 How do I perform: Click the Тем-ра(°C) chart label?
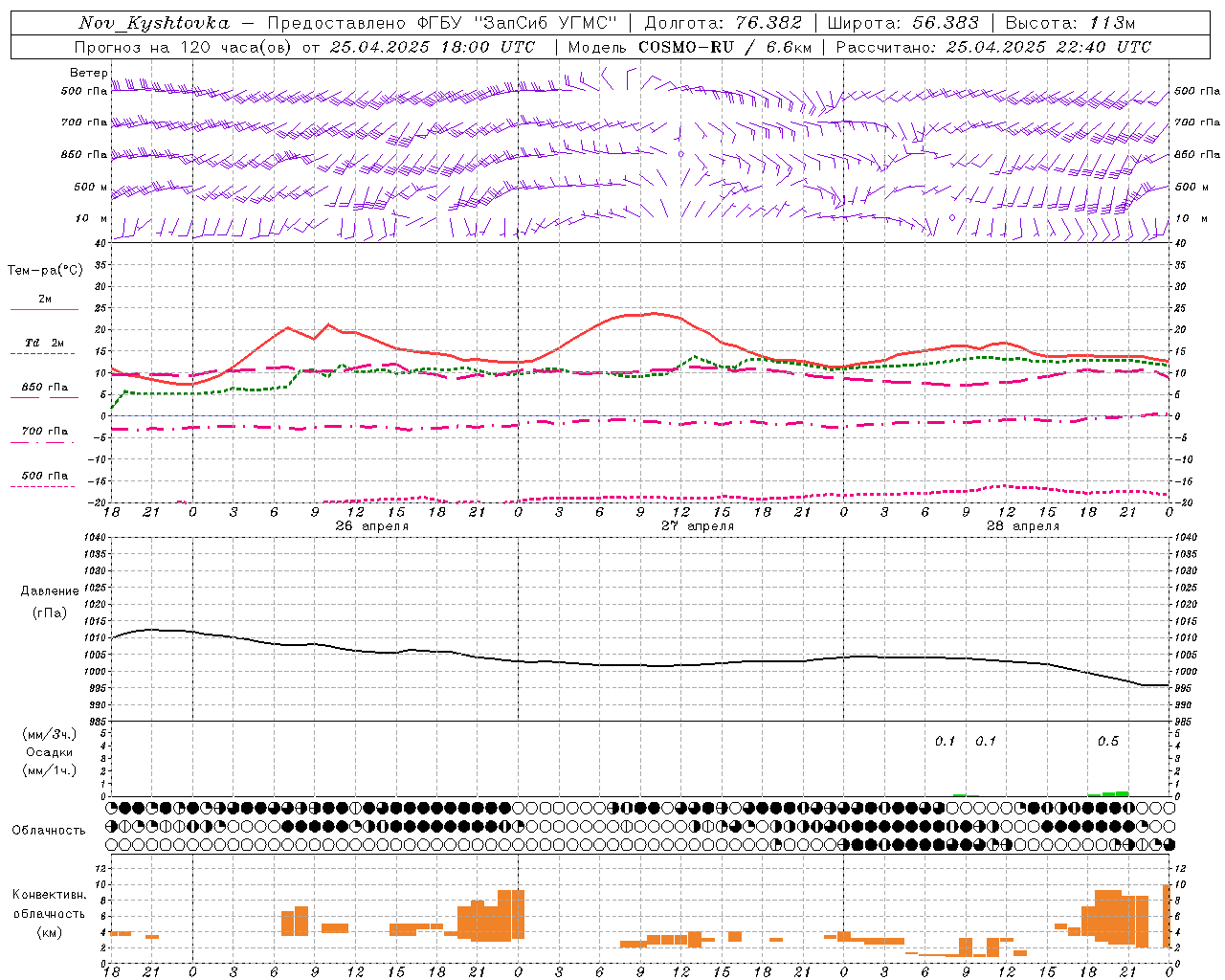45,271
